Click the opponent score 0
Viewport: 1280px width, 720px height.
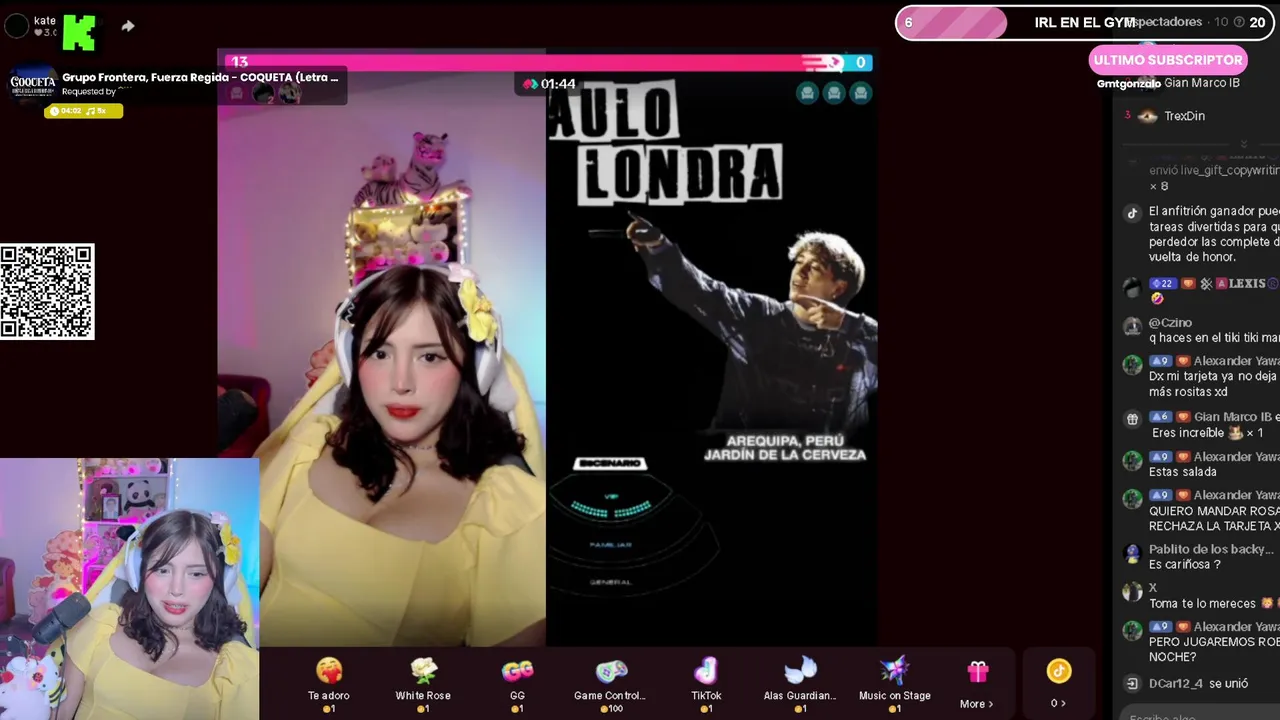[860, 63]
